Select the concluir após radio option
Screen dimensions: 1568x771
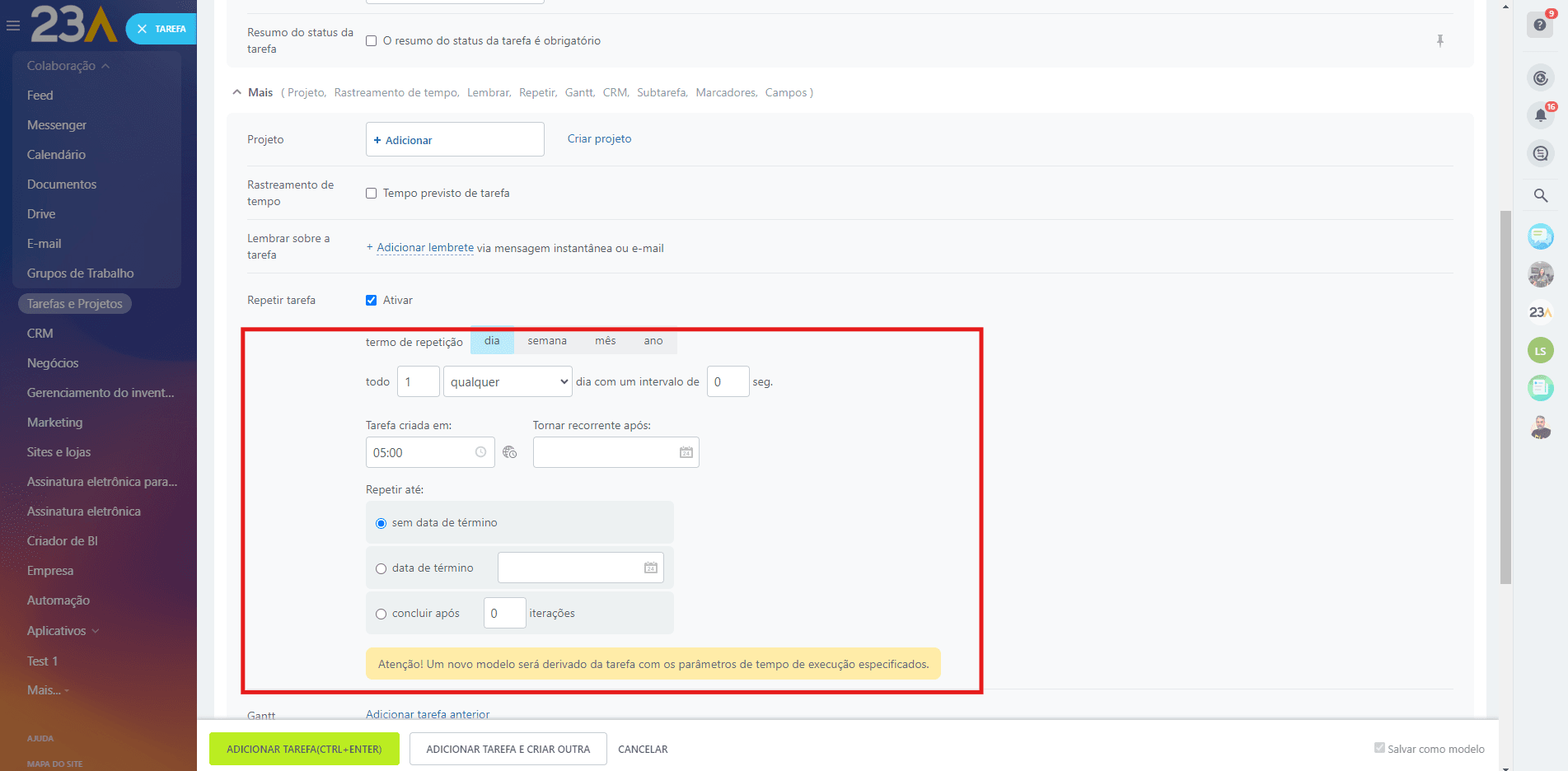[x=381, y=614]
